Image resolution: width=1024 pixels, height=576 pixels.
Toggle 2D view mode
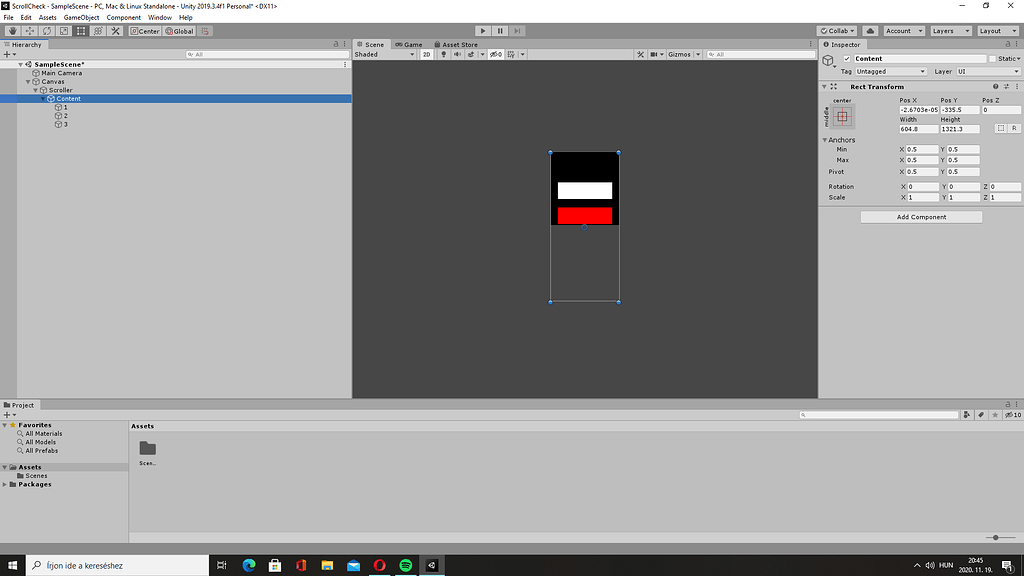pyautogui.click(x=427, y=54)
